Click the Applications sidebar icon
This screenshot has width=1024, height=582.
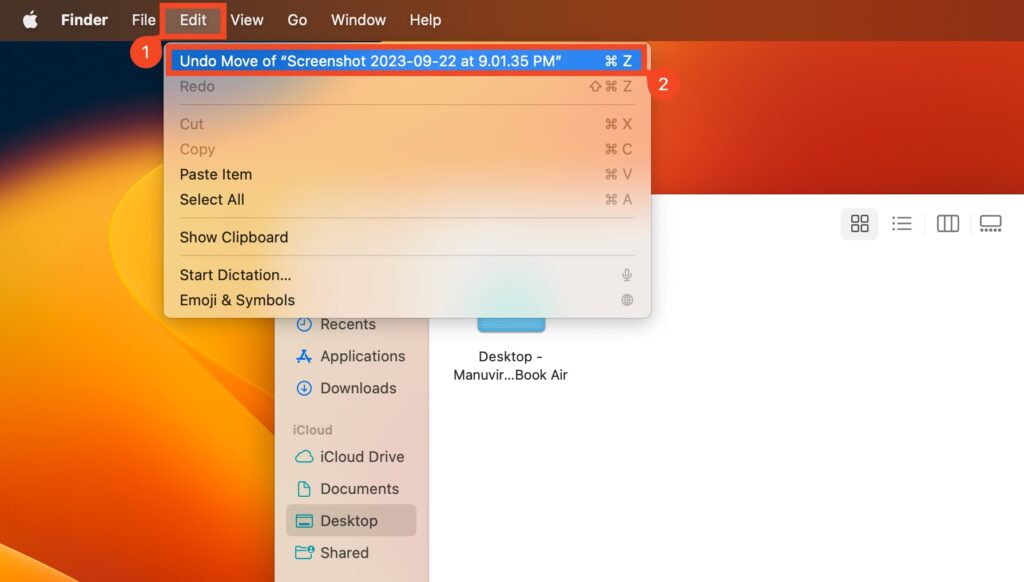pos(302,356)
